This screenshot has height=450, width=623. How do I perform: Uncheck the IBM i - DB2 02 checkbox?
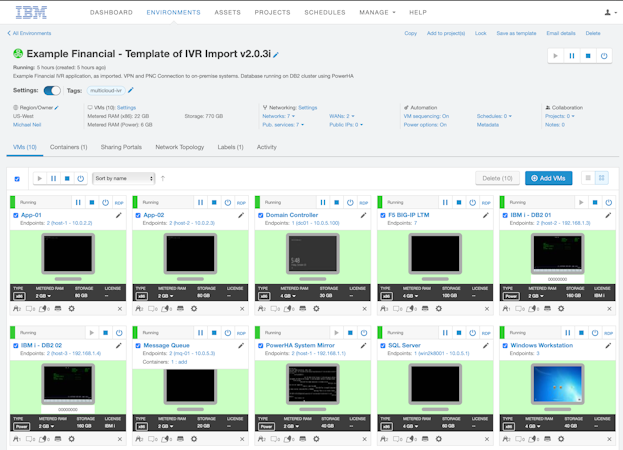click(x=15, y=346)
